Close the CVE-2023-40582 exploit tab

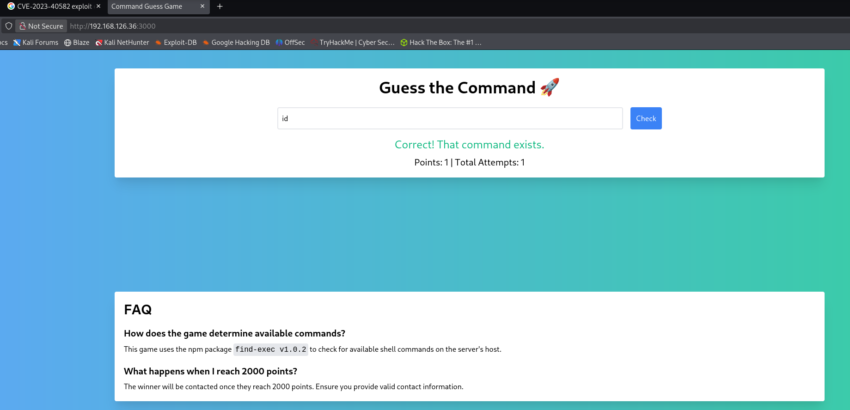tap(98, 7)
